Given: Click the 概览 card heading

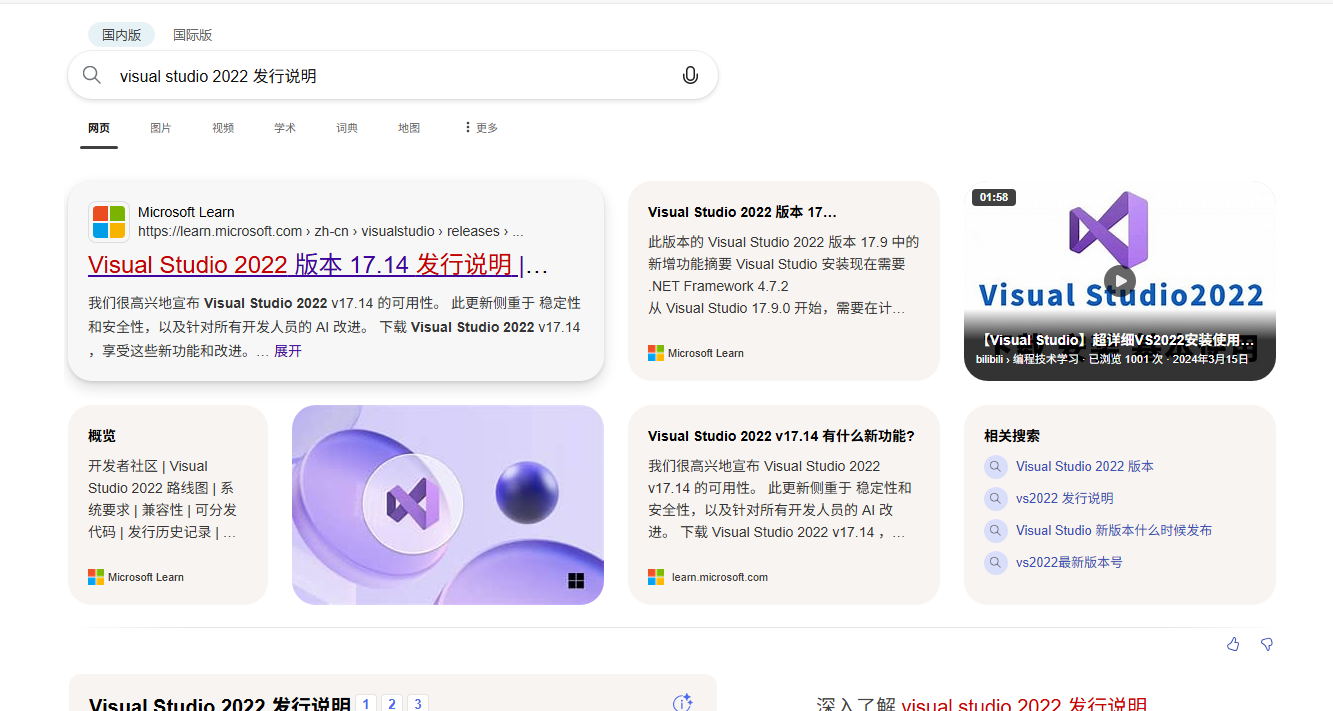Looking at the screenshot, I should pyautogui.click(x=102, y=436).
